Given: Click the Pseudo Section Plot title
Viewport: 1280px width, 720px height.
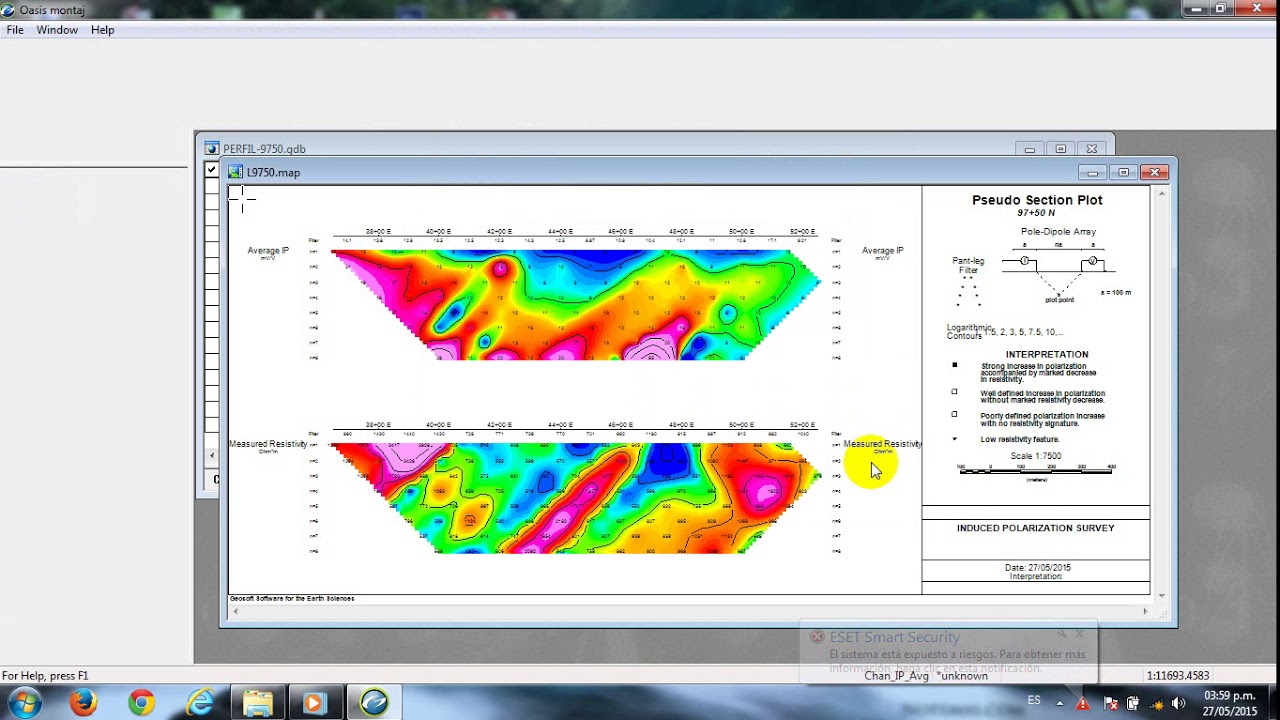Looking at the screenshot, I should tap(1037, 200).
